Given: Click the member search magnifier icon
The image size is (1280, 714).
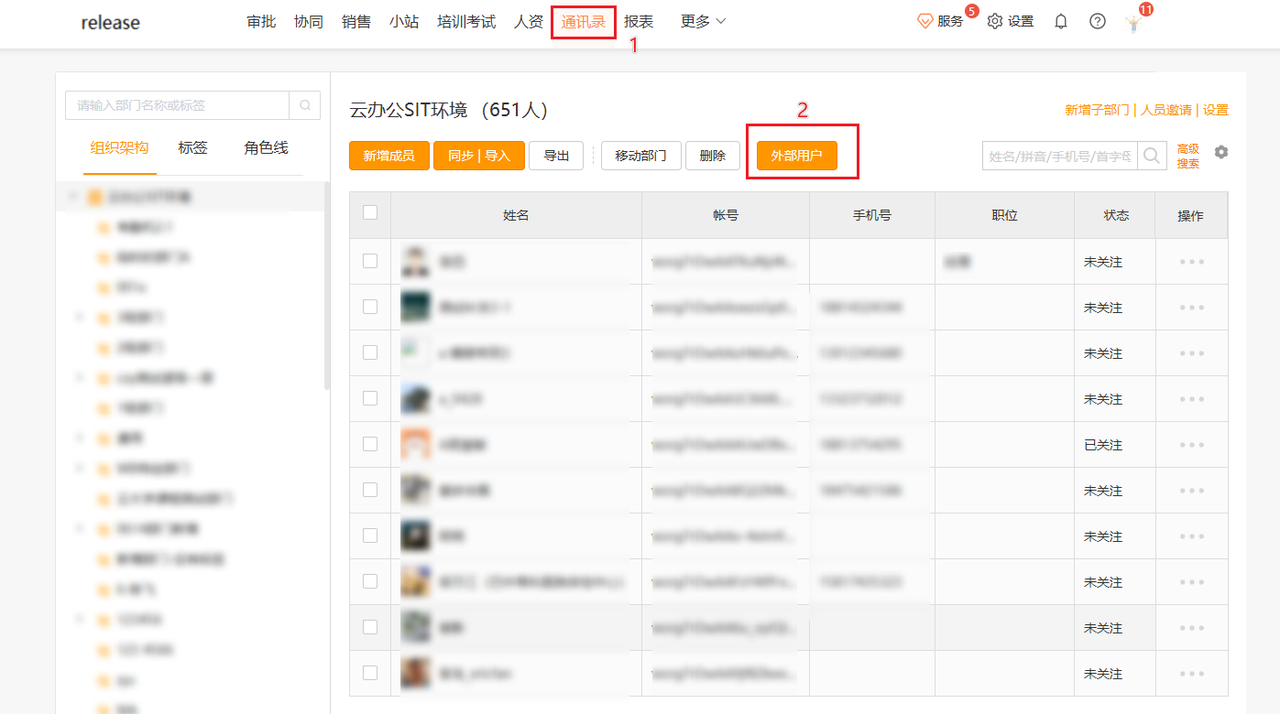Looking at the screenshot, I should (1152, 155).
